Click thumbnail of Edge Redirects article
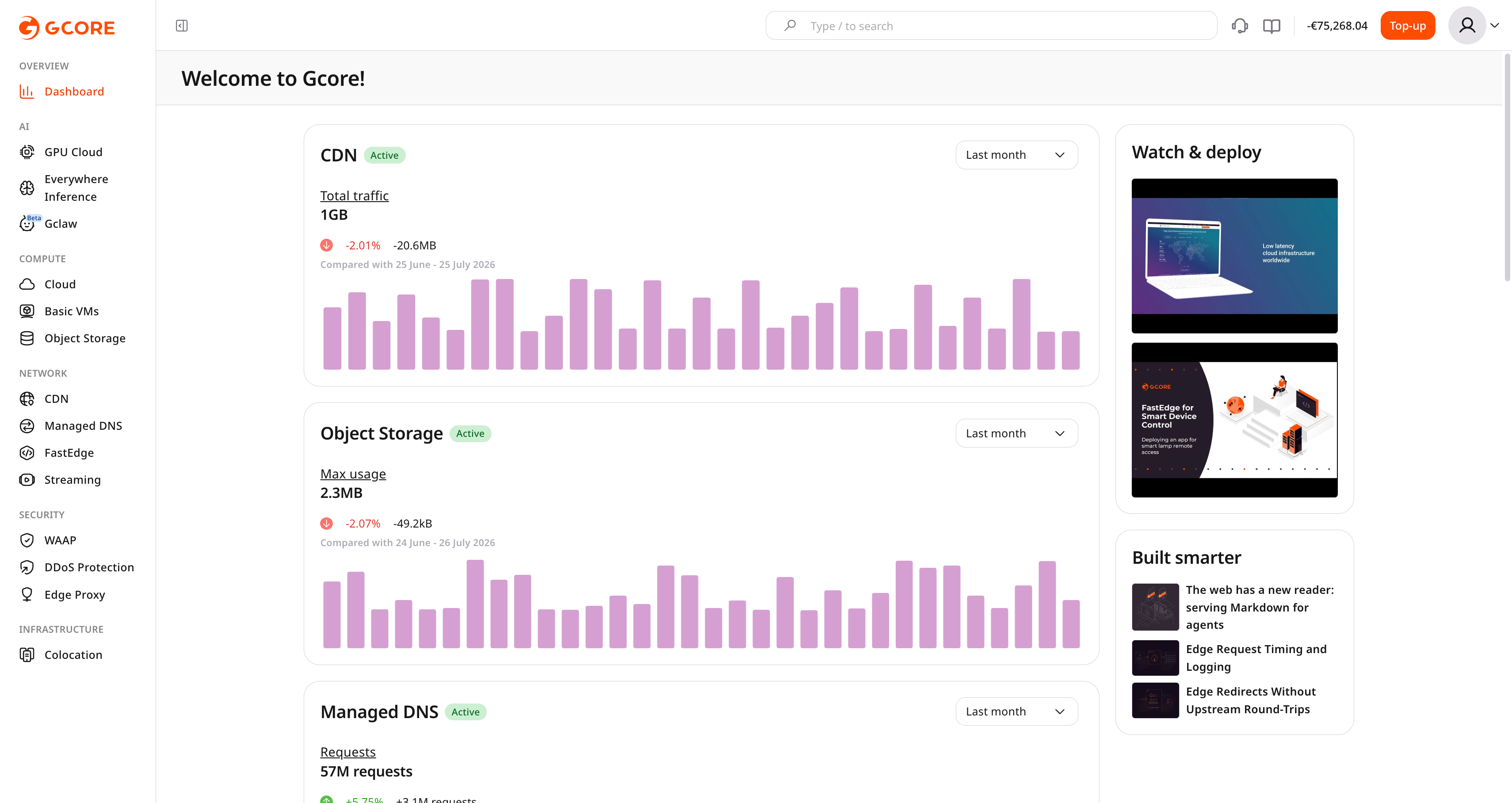This screenshot has width=1512, height=803. (1155, 700)
